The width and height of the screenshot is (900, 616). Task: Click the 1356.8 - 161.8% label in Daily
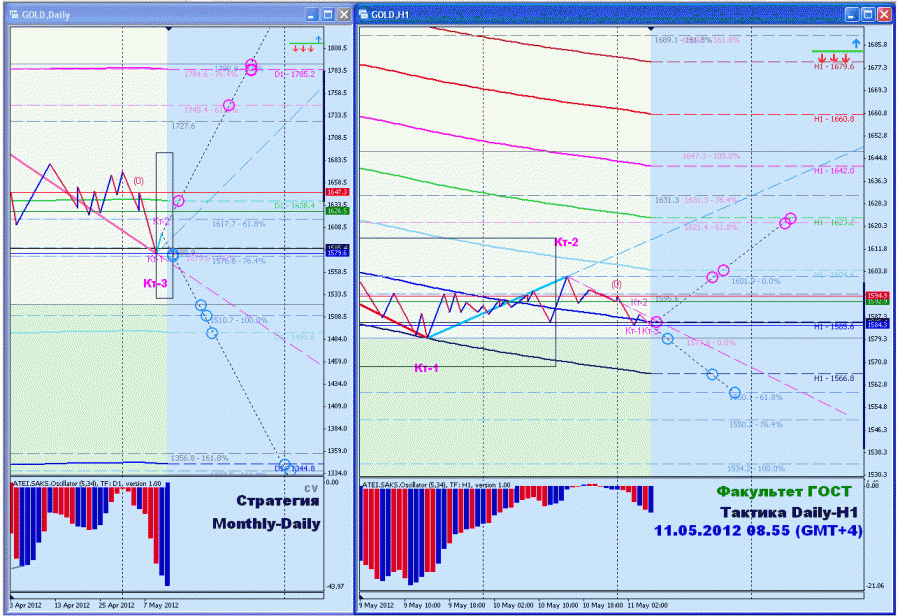tap(200, 458)
